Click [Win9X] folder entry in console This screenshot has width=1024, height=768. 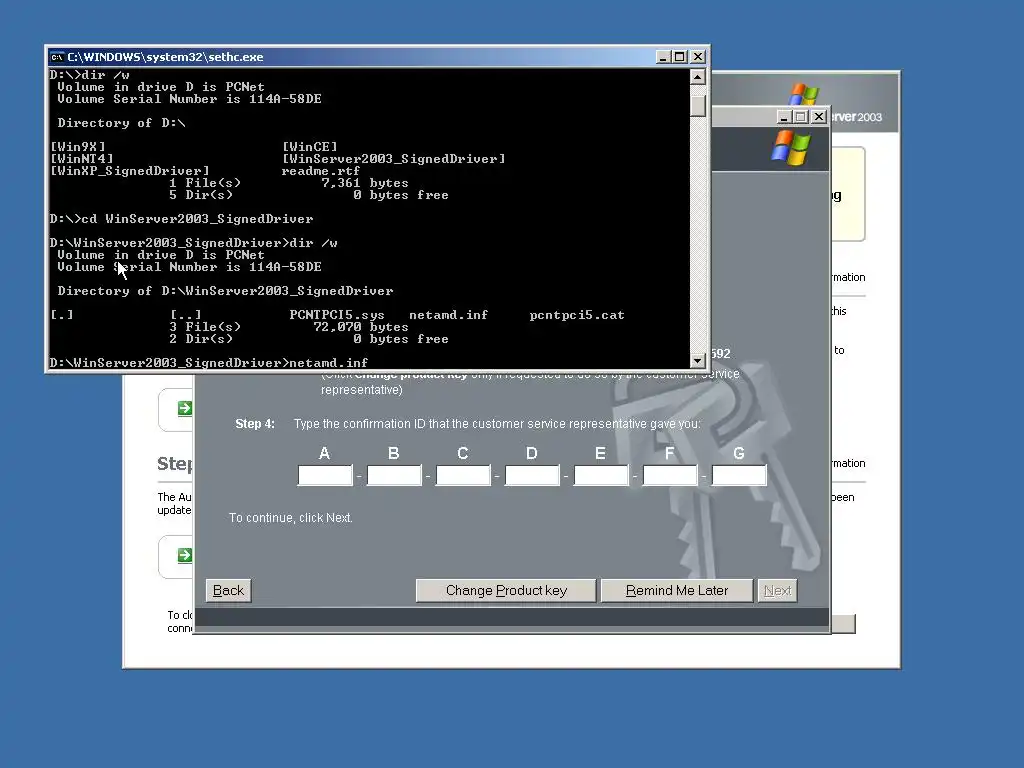point(78,147)
